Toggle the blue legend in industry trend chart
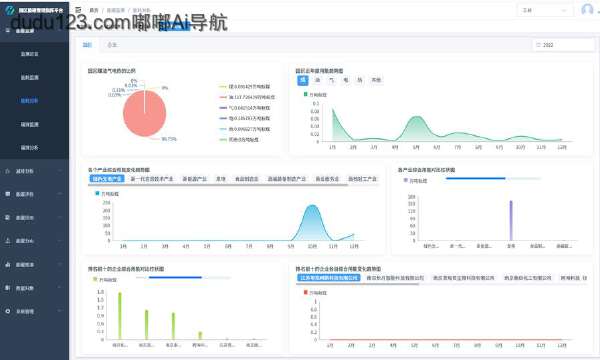Viewport: 600px width, 360px height. [x=107, y=194]
